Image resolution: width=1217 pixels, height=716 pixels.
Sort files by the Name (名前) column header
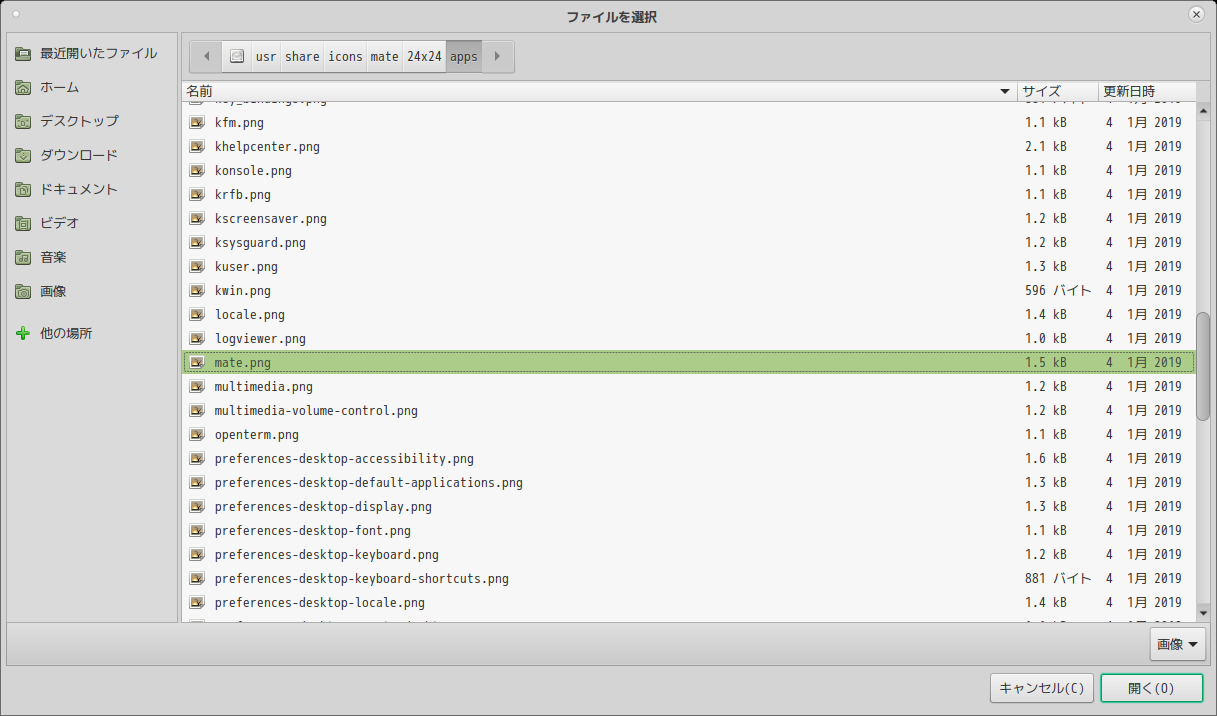tap(599, 92)
